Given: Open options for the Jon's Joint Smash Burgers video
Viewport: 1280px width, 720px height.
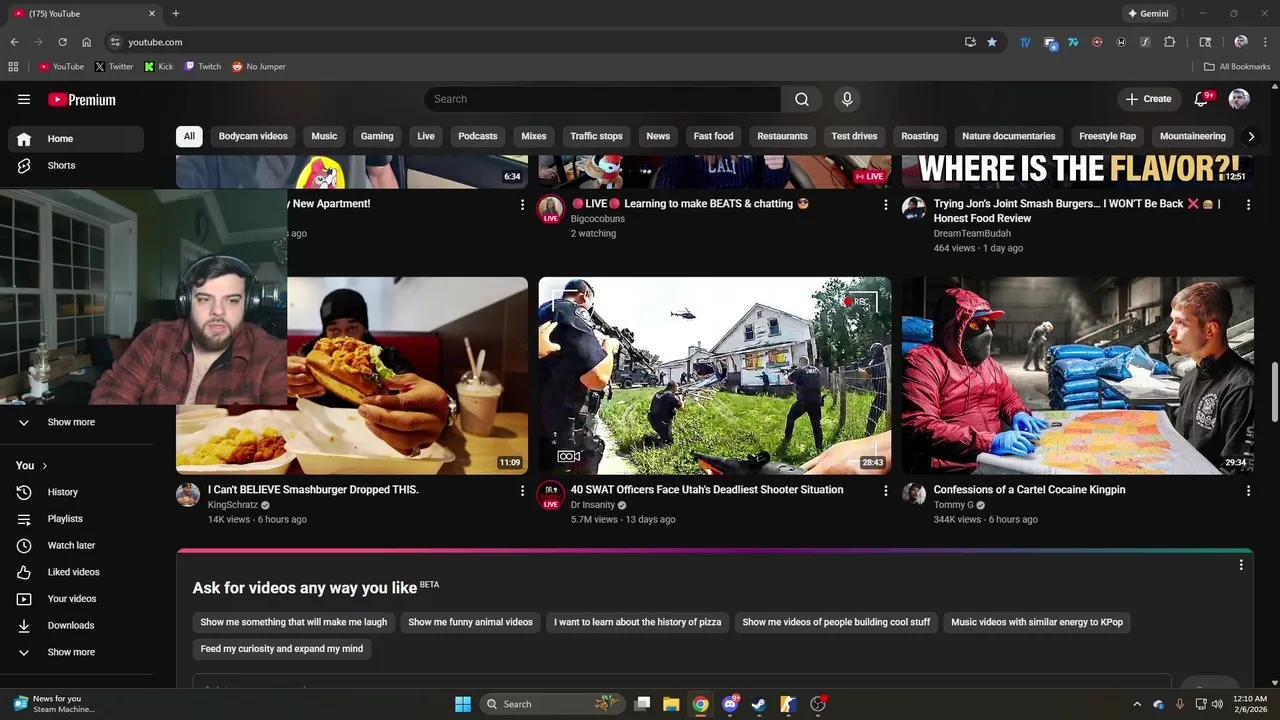Looking at the screenshot, I should pos(1248,205).
